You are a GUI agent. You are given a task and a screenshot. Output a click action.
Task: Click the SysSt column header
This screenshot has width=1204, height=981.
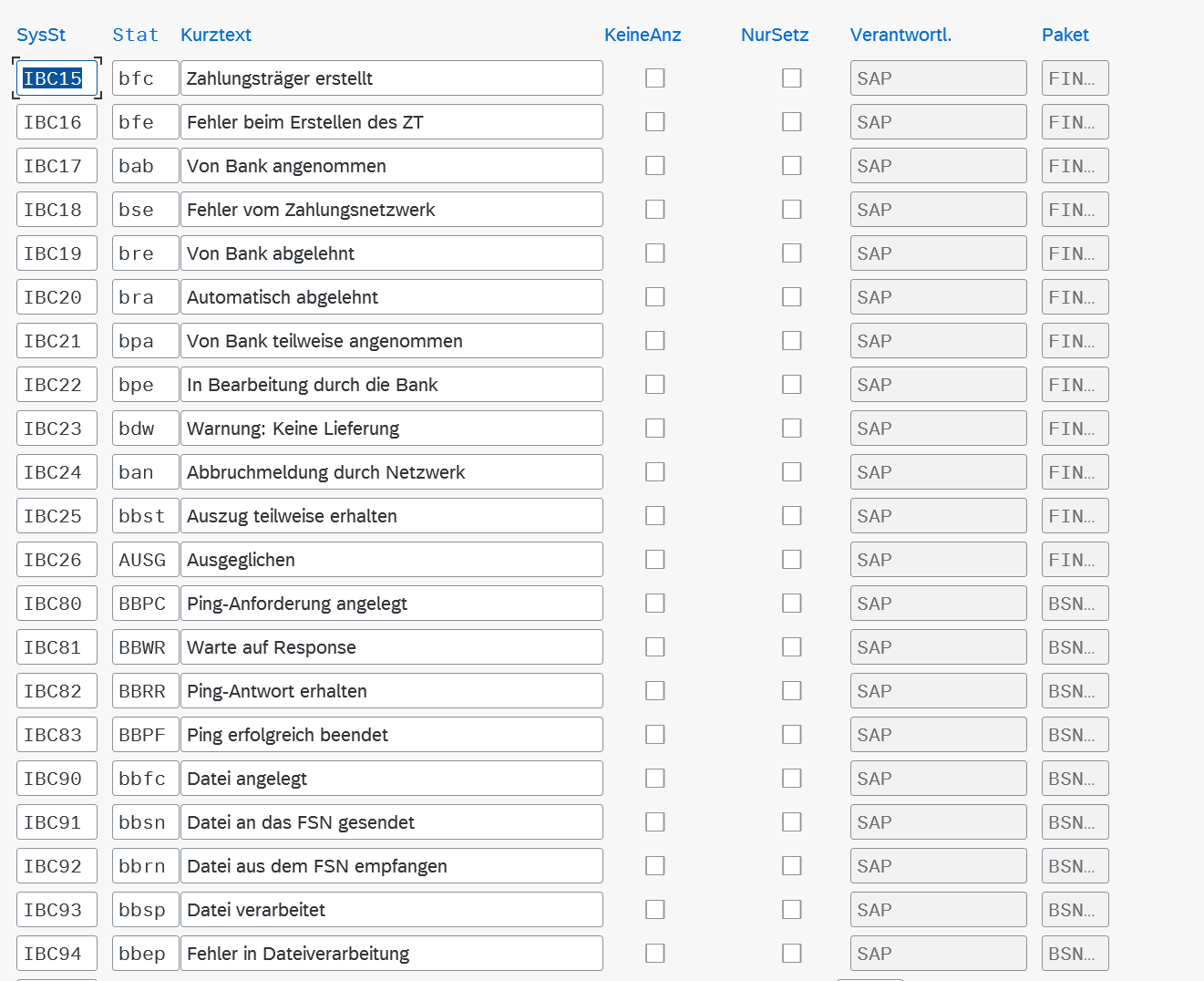41,35
